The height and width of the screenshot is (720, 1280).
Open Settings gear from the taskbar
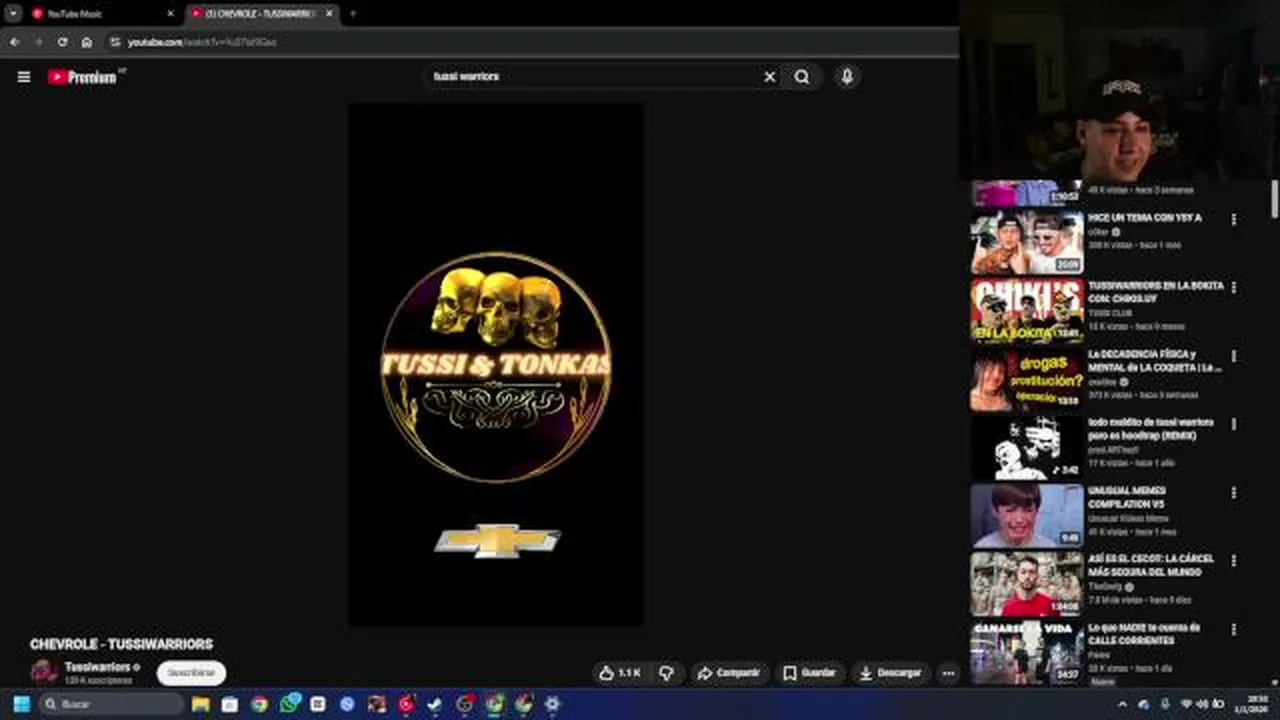click(552, 704)
